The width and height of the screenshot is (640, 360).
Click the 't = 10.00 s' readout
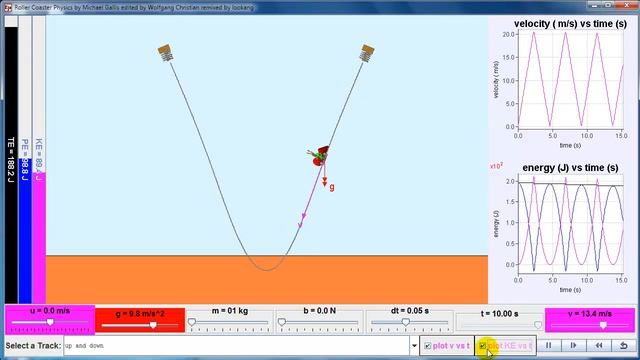(x=499, y=313)
